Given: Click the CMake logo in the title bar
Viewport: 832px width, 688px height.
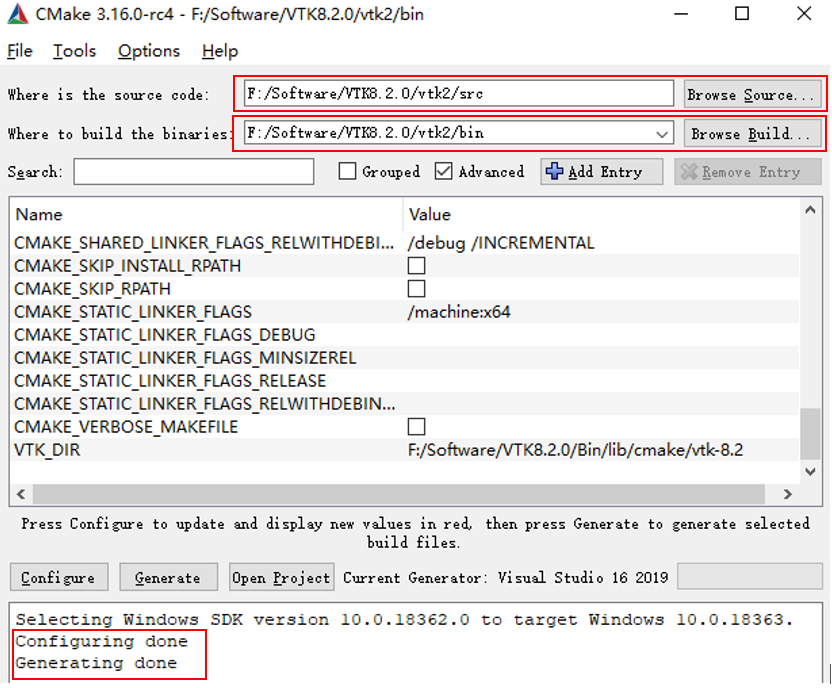Looking at the screenshot, I should pos(17,15).
